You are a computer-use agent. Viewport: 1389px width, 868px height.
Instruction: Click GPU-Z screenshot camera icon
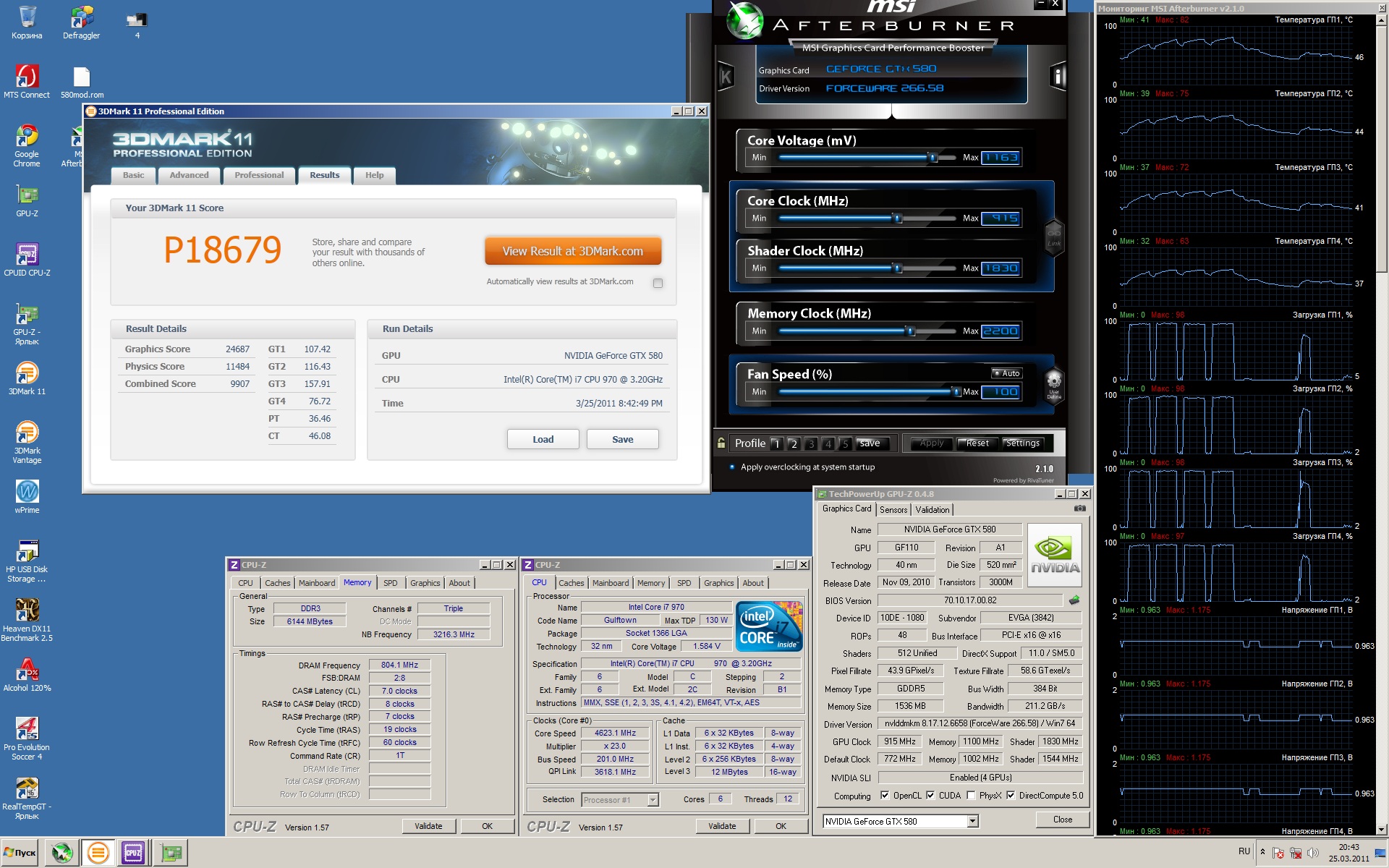click(1079, 509)
